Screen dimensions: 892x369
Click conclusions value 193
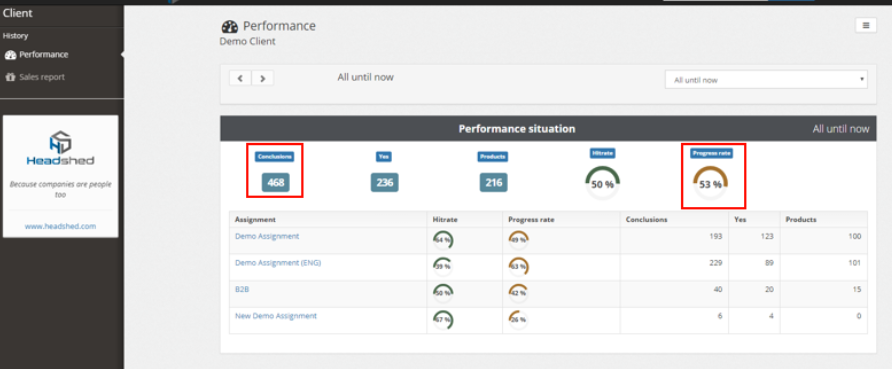[716, 236]
